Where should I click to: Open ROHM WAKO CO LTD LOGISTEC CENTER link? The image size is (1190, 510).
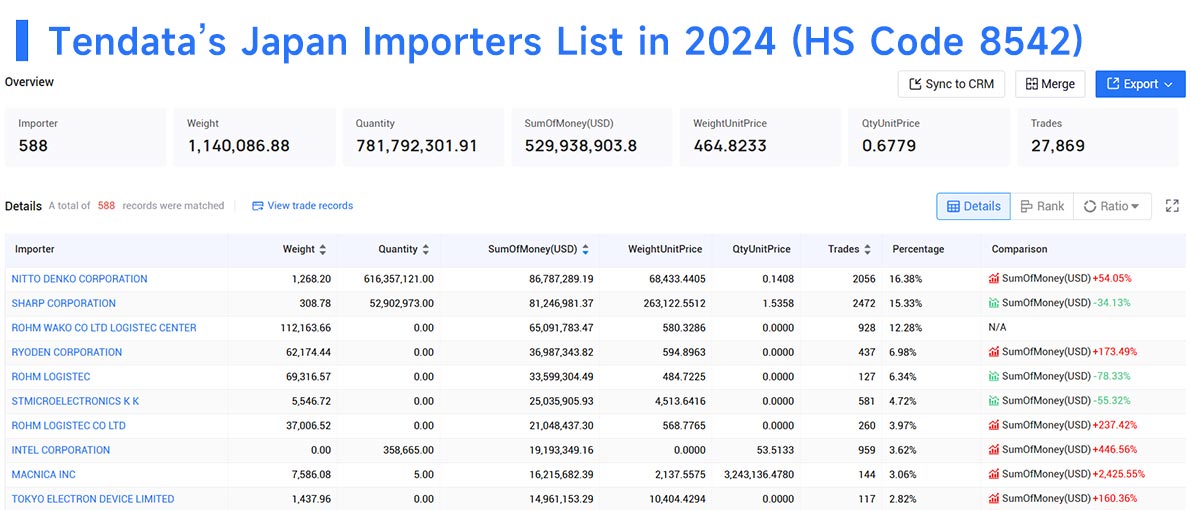[x=104, y=328]
